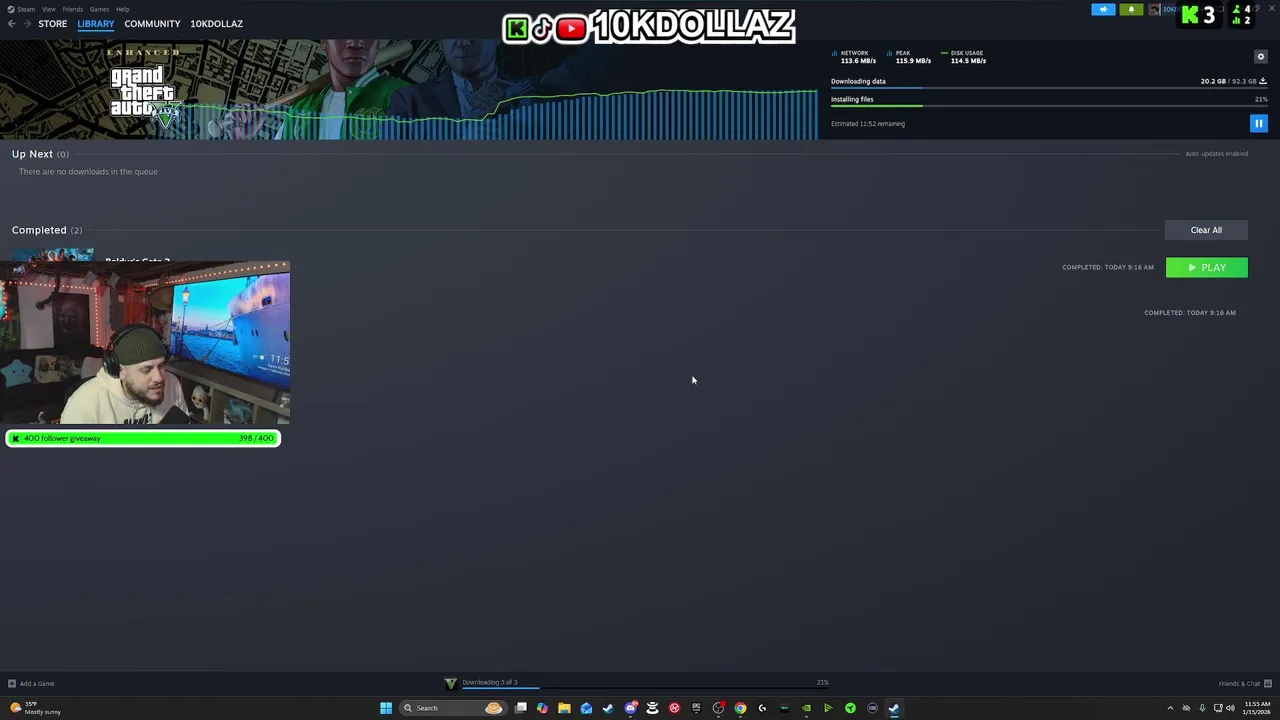1280x720 pixels.
Task: Open the Friends menu
Action: point(72,9)
